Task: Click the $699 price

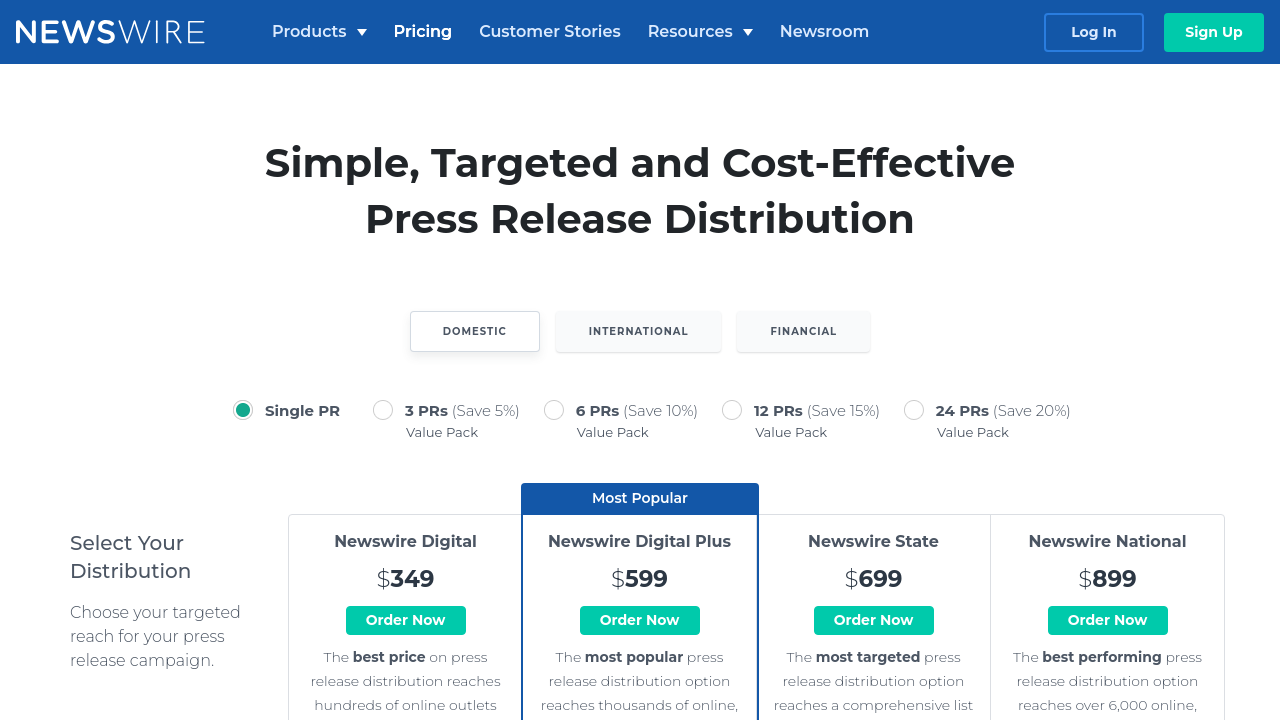Action: point(874,579)
